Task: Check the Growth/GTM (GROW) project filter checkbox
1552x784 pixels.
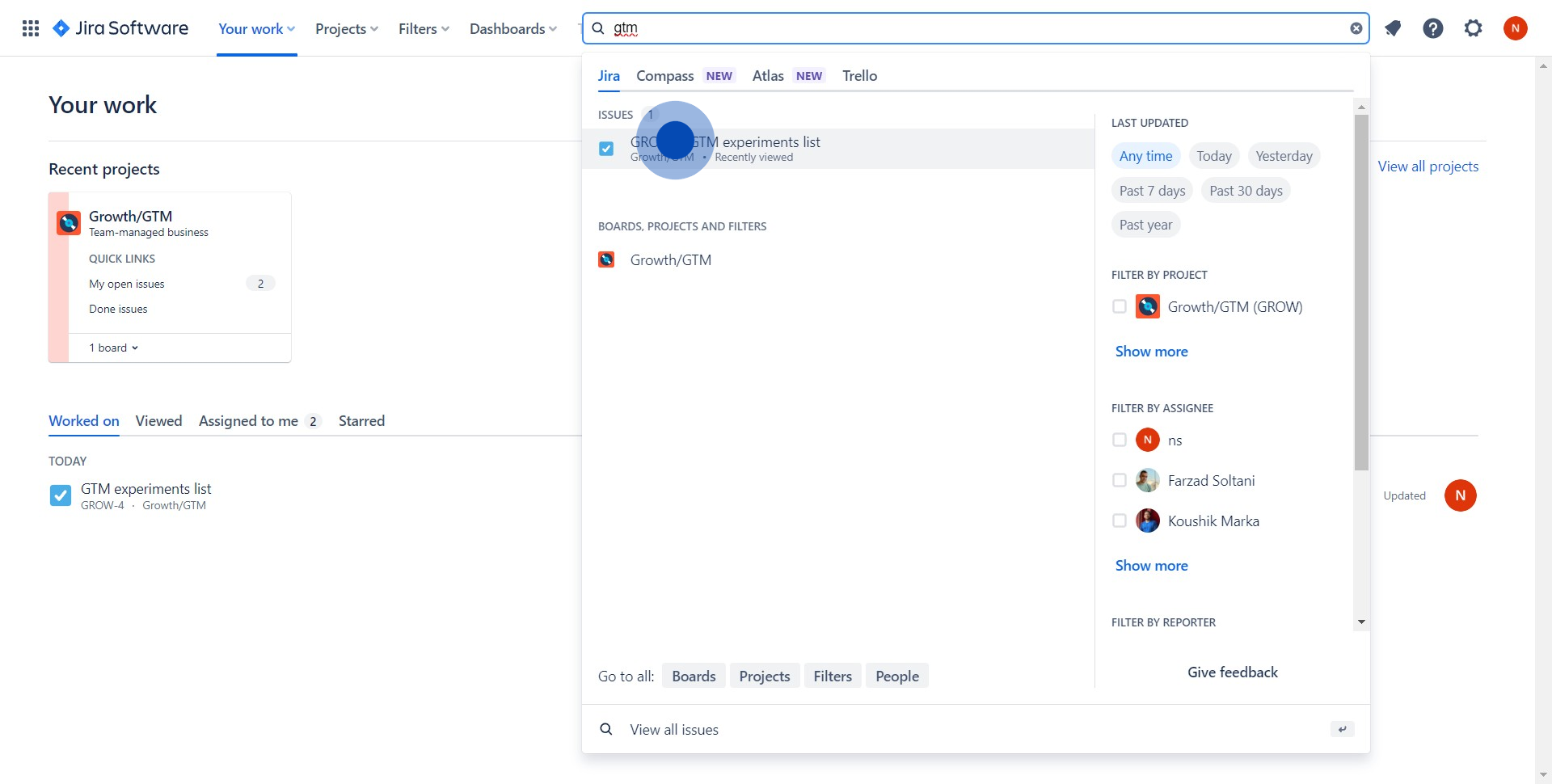Action: click(x=1120, y=306)
